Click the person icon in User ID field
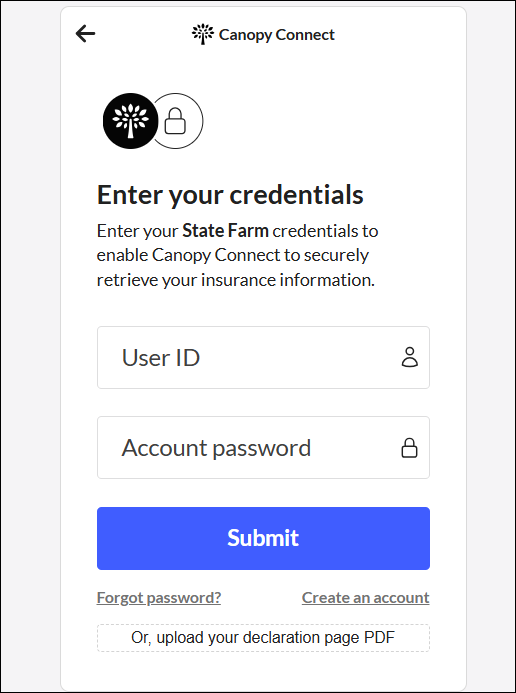The height and width of the screenshot is (693, 516). tap(410, 358)
